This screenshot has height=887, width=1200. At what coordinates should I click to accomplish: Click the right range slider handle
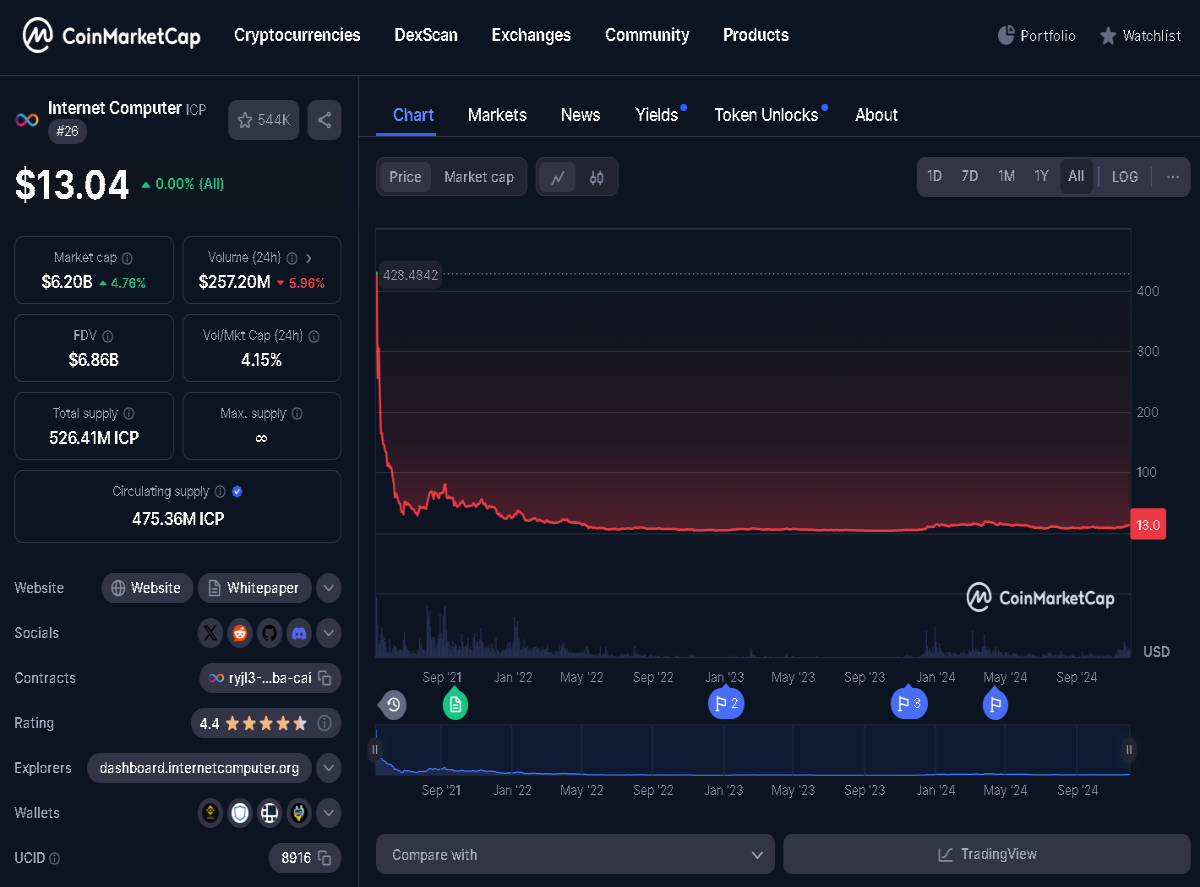click(x=1129, y=749)
